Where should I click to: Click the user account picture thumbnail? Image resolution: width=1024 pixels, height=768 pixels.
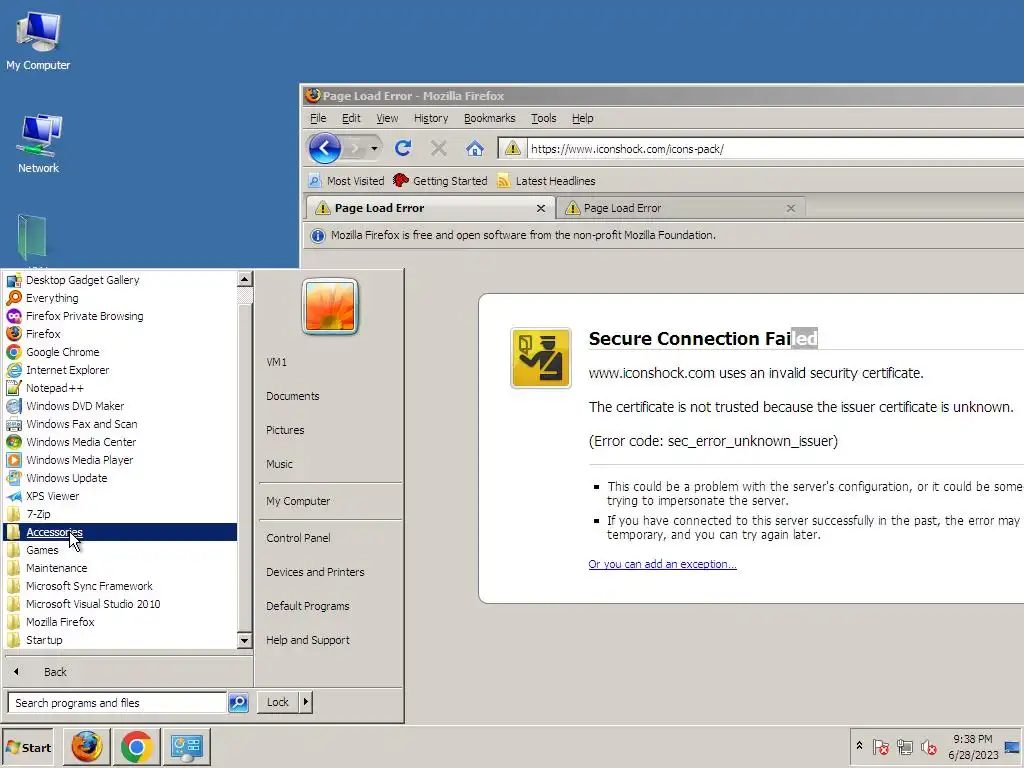tap(330, 306)
